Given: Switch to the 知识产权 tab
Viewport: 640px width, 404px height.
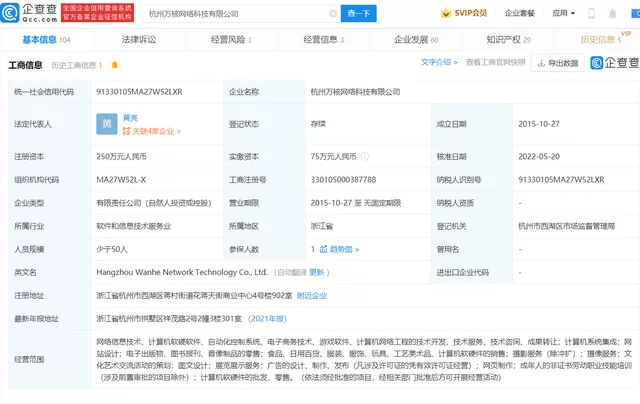Looking at the screenshot, I should pyautogui.click(x=508, y=40).
